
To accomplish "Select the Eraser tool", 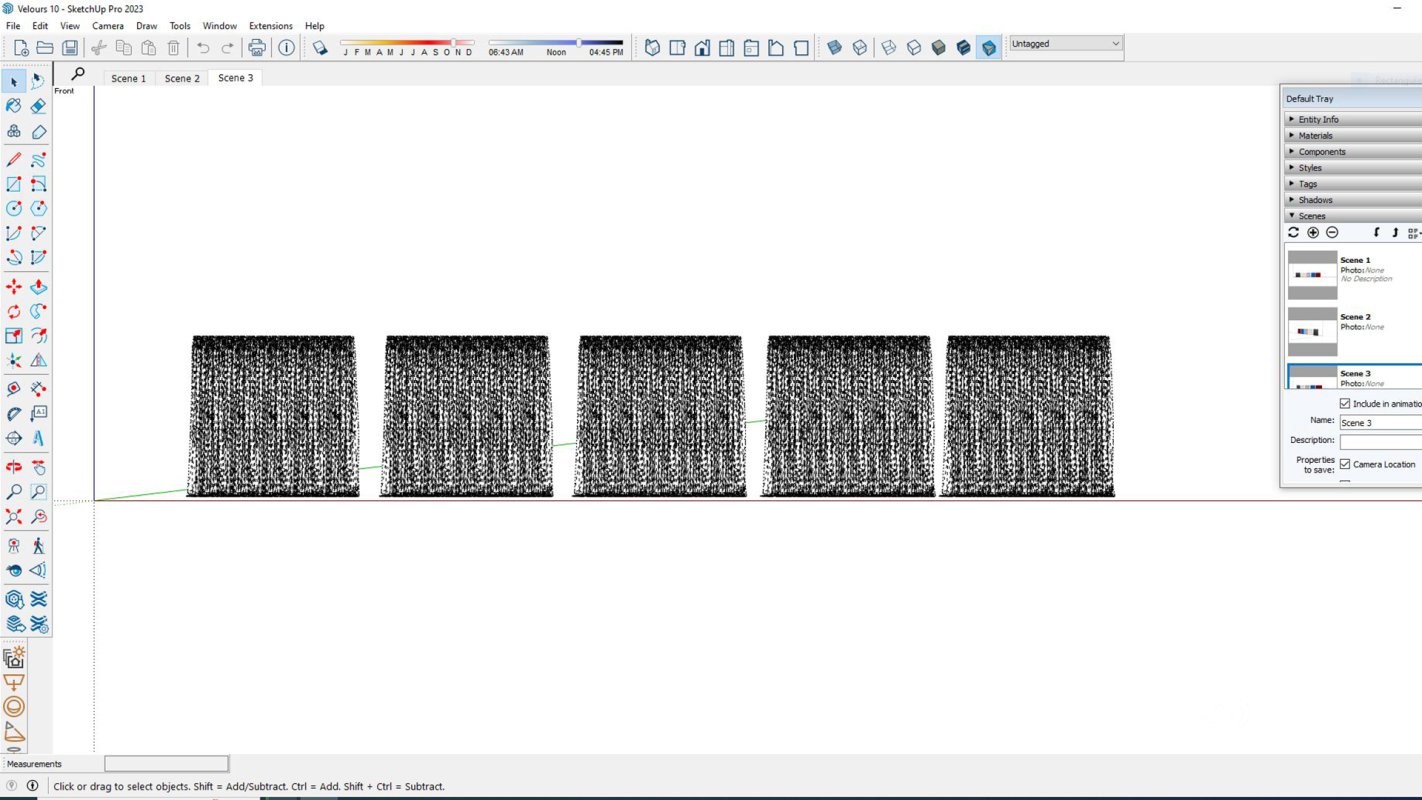I will pos(38,106).
